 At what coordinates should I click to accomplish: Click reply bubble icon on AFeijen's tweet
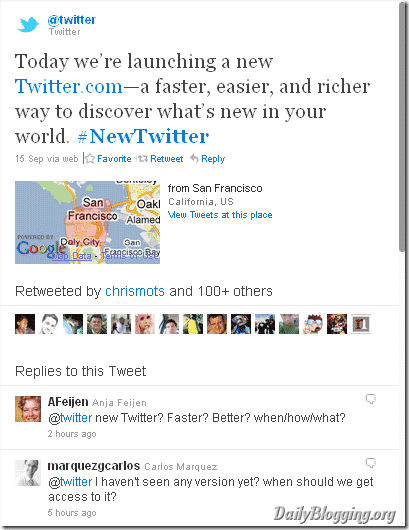click(370, 399)
